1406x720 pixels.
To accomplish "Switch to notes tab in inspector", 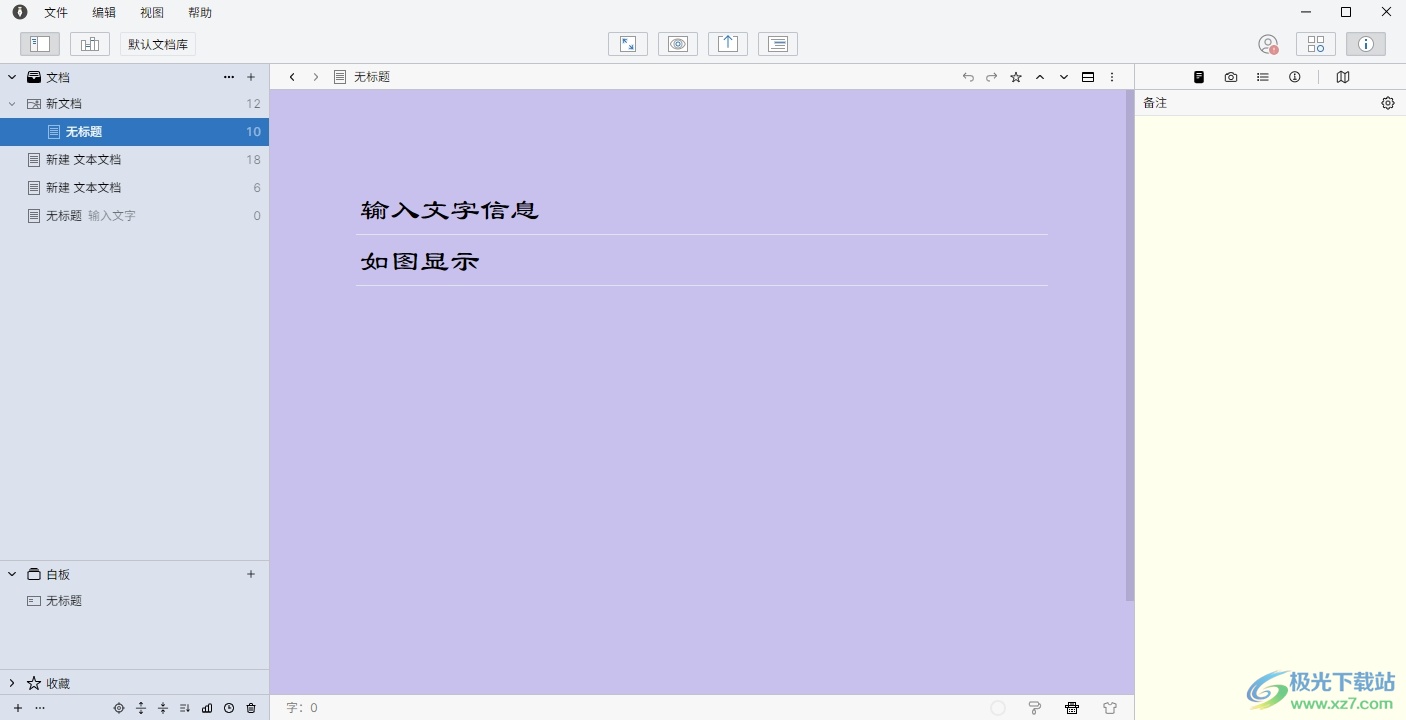I will (x=1199, y=77).
